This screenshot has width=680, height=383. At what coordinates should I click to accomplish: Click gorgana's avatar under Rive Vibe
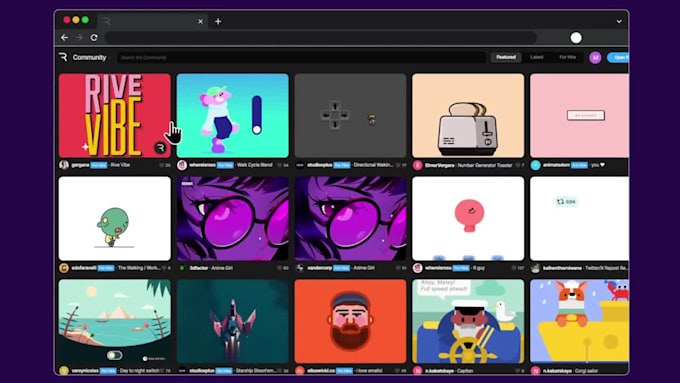(x=64, y=165)
